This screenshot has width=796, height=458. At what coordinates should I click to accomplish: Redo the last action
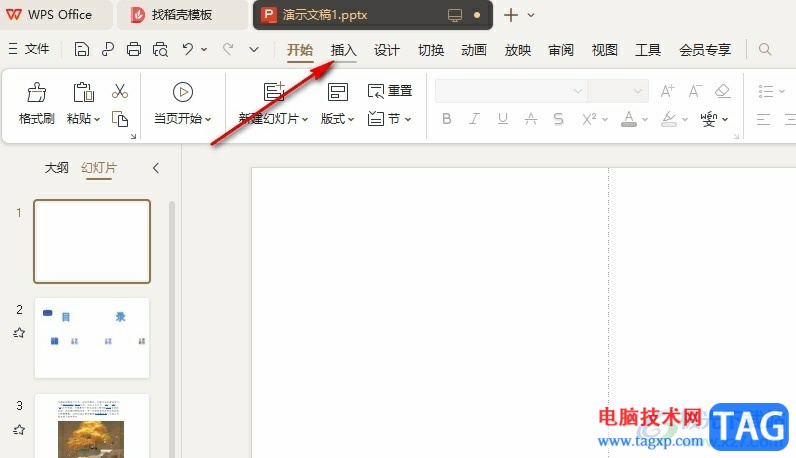coord(228,49)
